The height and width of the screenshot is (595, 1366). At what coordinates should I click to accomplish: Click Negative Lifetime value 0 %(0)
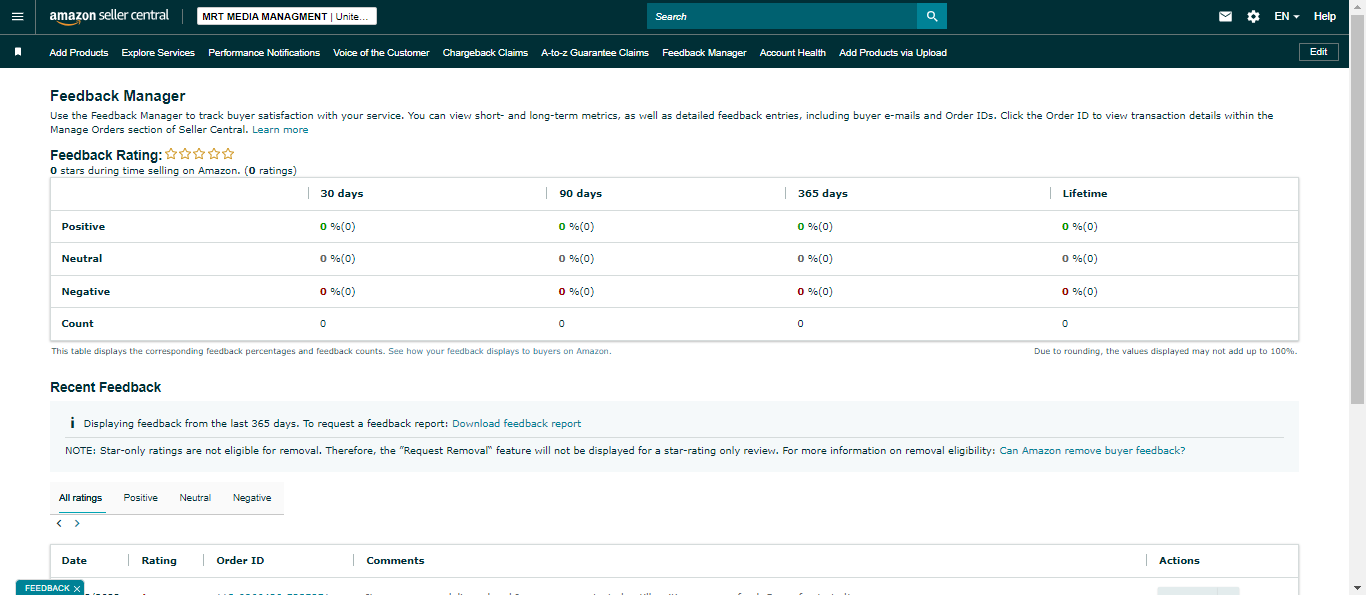pos(1080,292)
